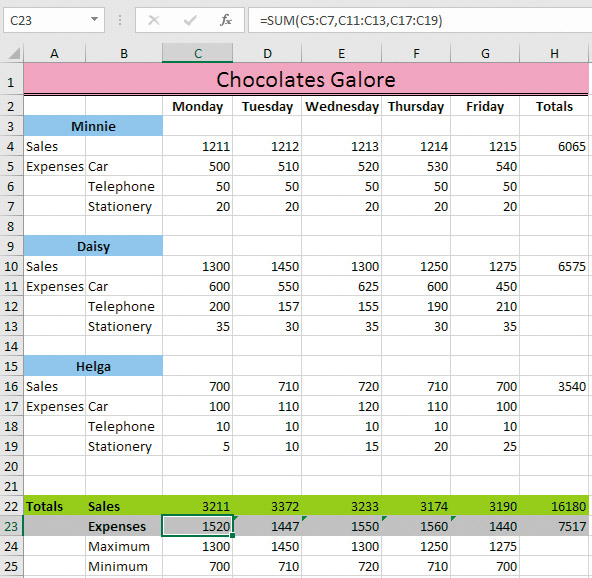Click the Totals heading in column H
This screenshot has width=592, height=578.
point(554,106)
